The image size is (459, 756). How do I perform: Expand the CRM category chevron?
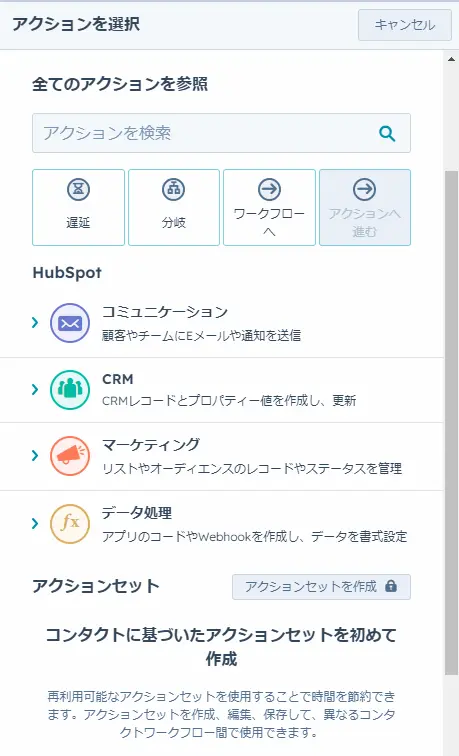tap(35, 389)
